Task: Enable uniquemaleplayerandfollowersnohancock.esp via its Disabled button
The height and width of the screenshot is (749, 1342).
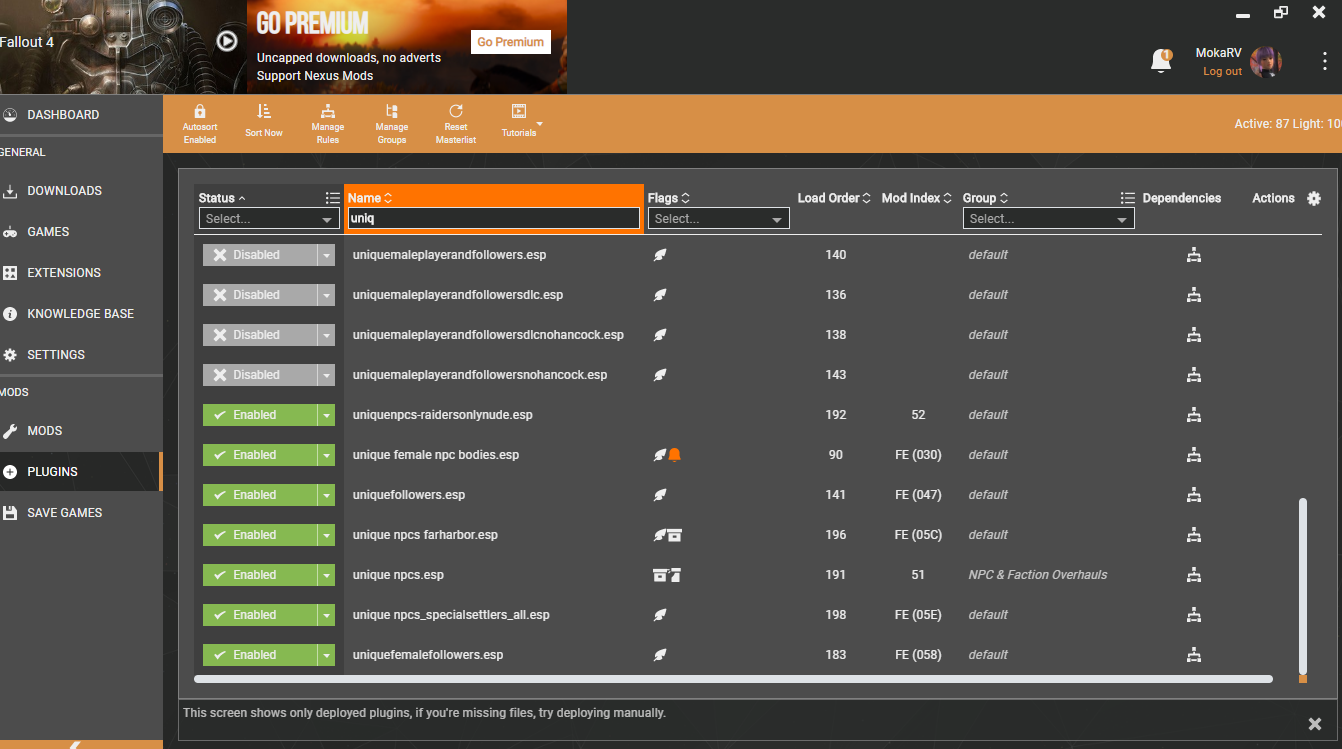Action: [260, 375]
